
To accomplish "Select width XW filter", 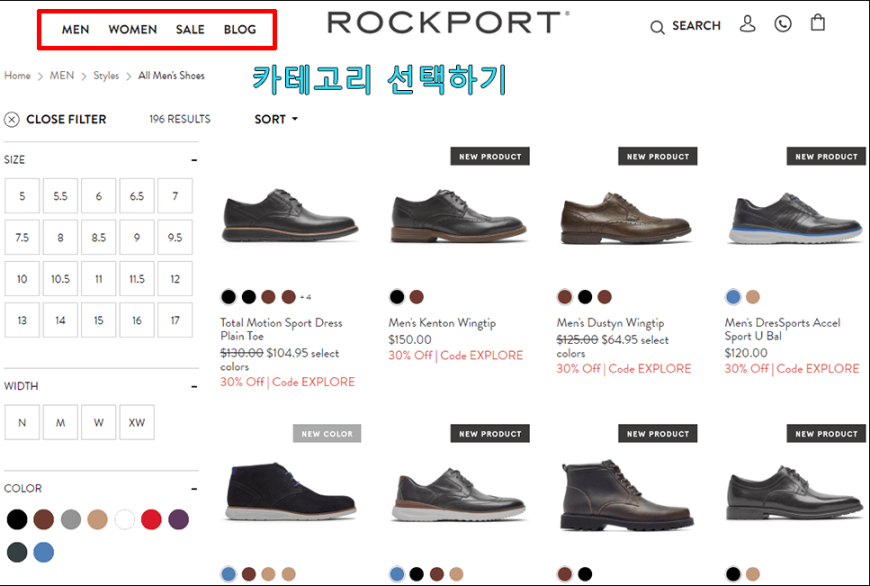I will (137, 422).
